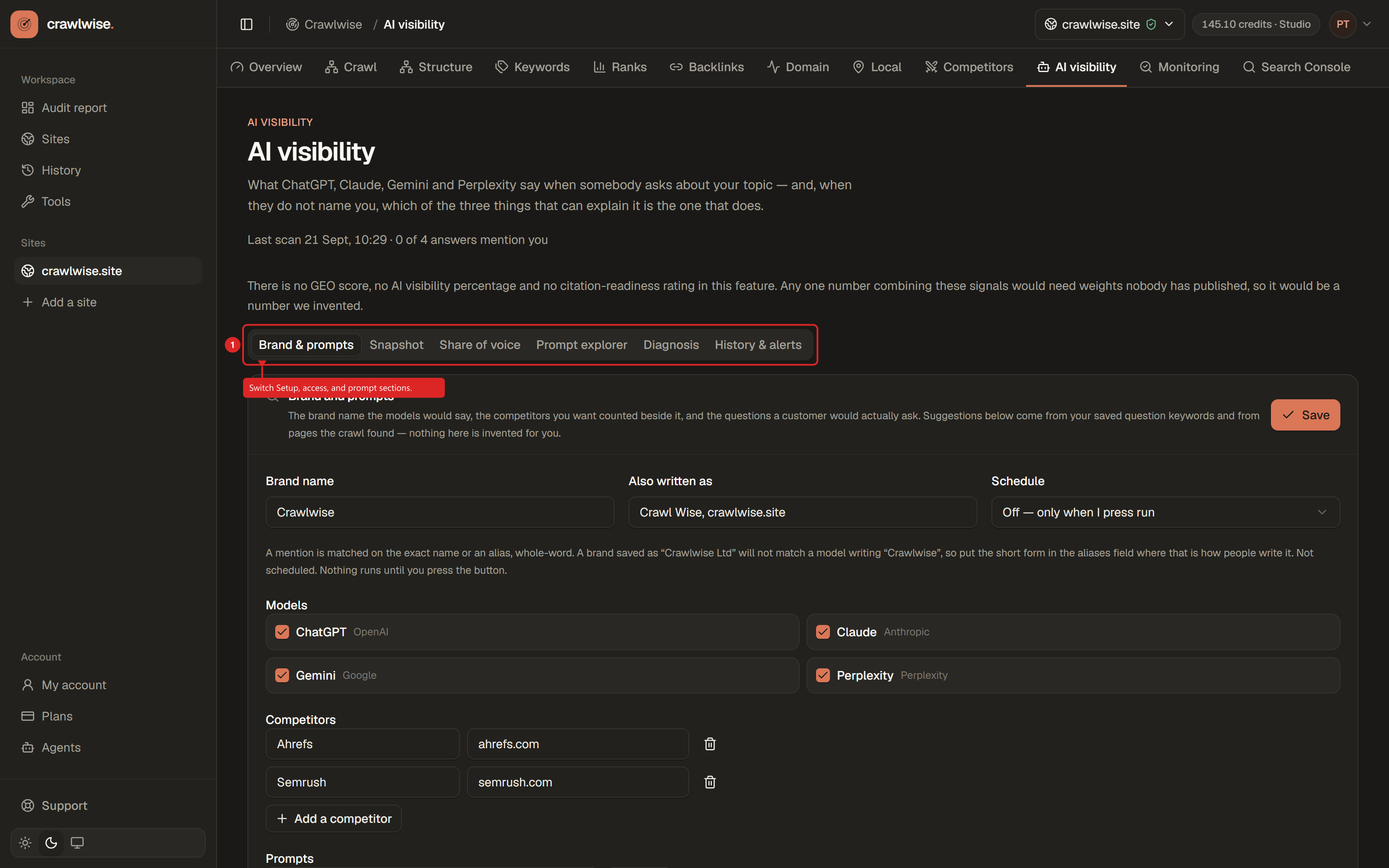
Task: Edit the Brand name field
Action: click(x=440, y=512)
